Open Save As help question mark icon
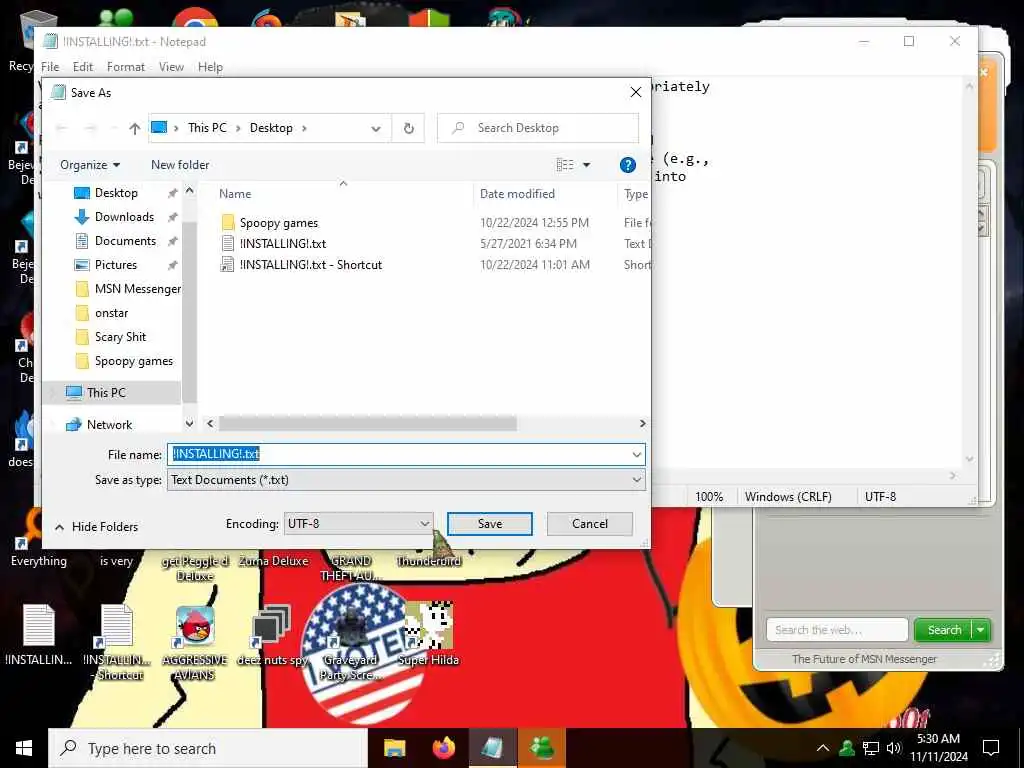The image size is (1024, 768). (x=628, y=165)
